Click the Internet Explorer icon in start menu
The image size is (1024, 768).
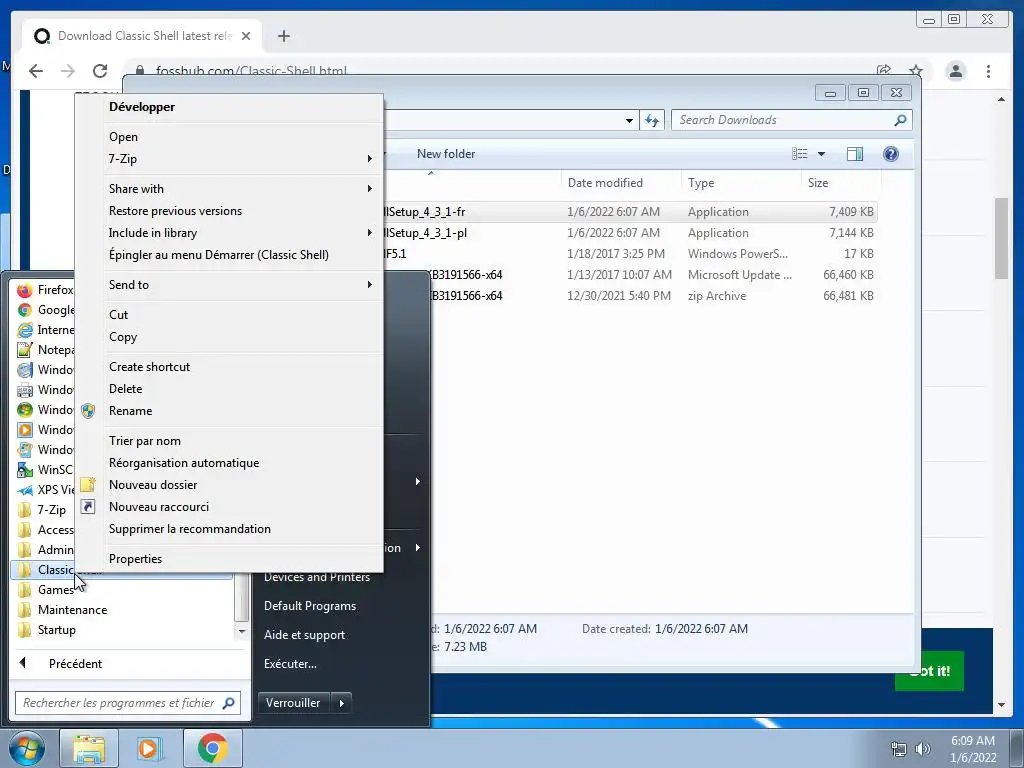click(25, 330)
